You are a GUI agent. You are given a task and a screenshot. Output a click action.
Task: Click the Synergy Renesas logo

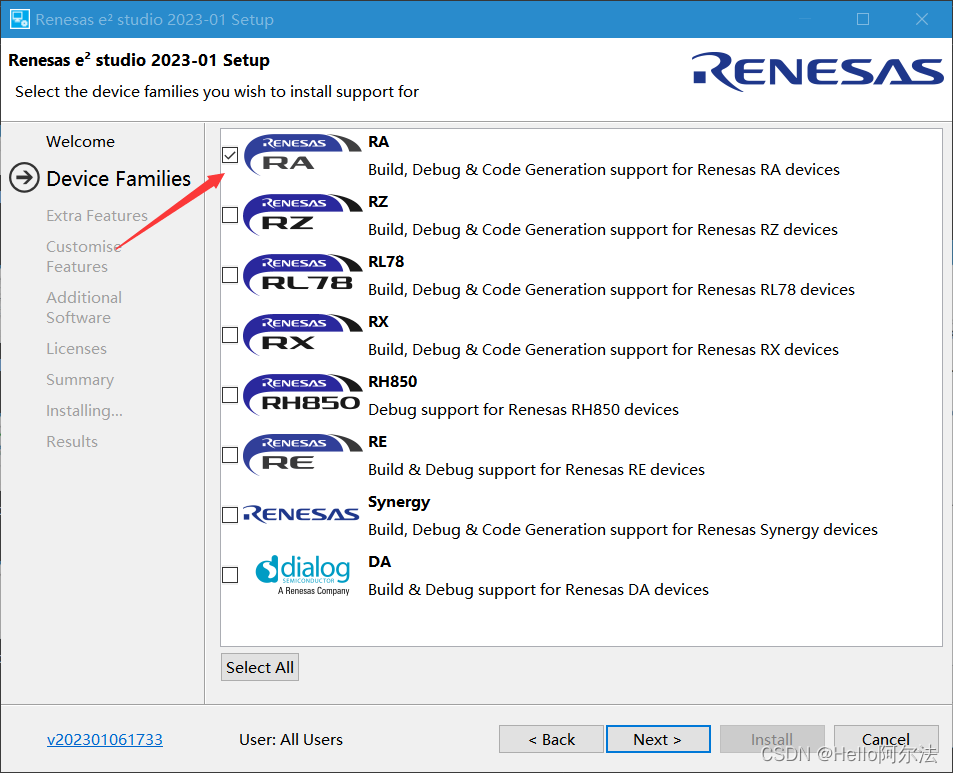click(x=301, y=514)
